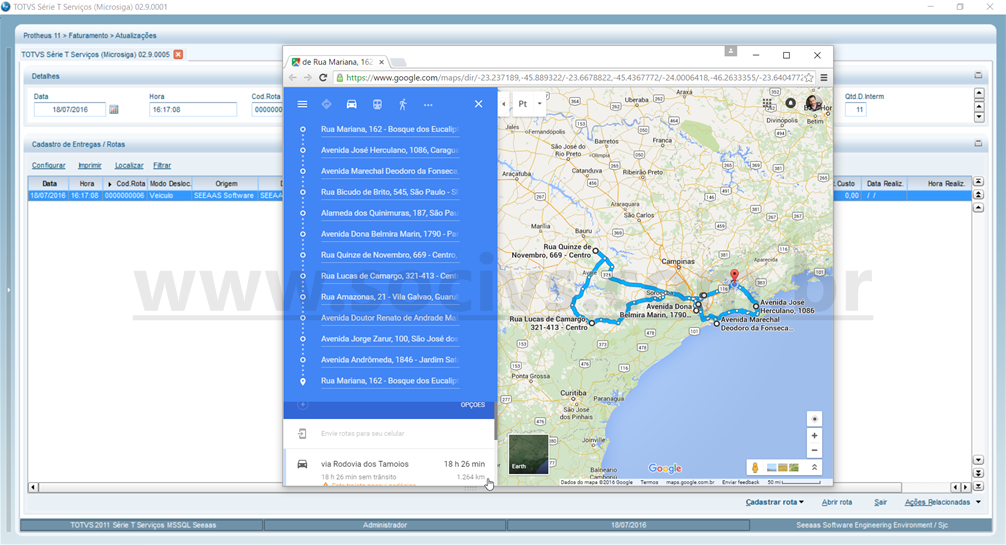Select the car driving mode icon
Image resolution: width=1006 pixels, height=545 pixels.
352,104
